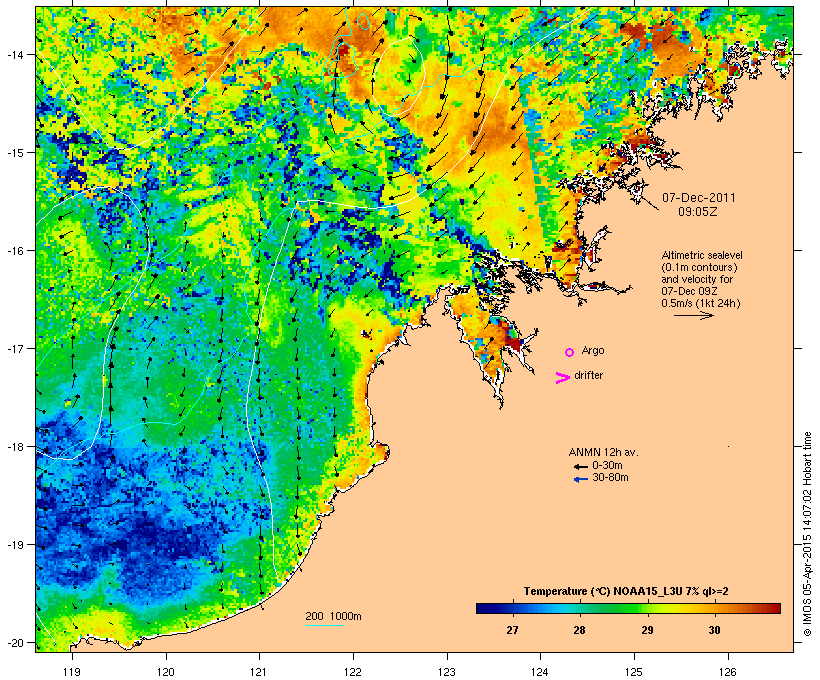Click the blue 30-80m arrow icon

tap(580, 479)
